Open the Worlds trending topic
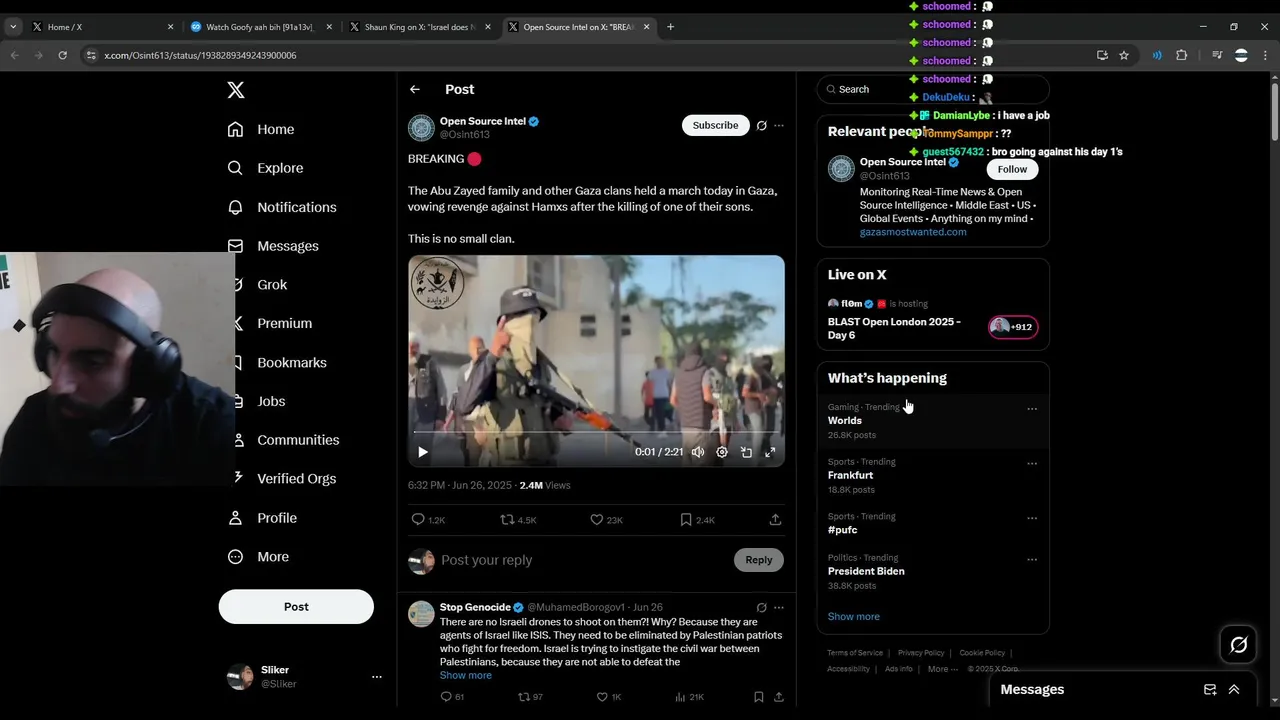Viewport: 1280px width, 720px height. click(x=845, y=421)
